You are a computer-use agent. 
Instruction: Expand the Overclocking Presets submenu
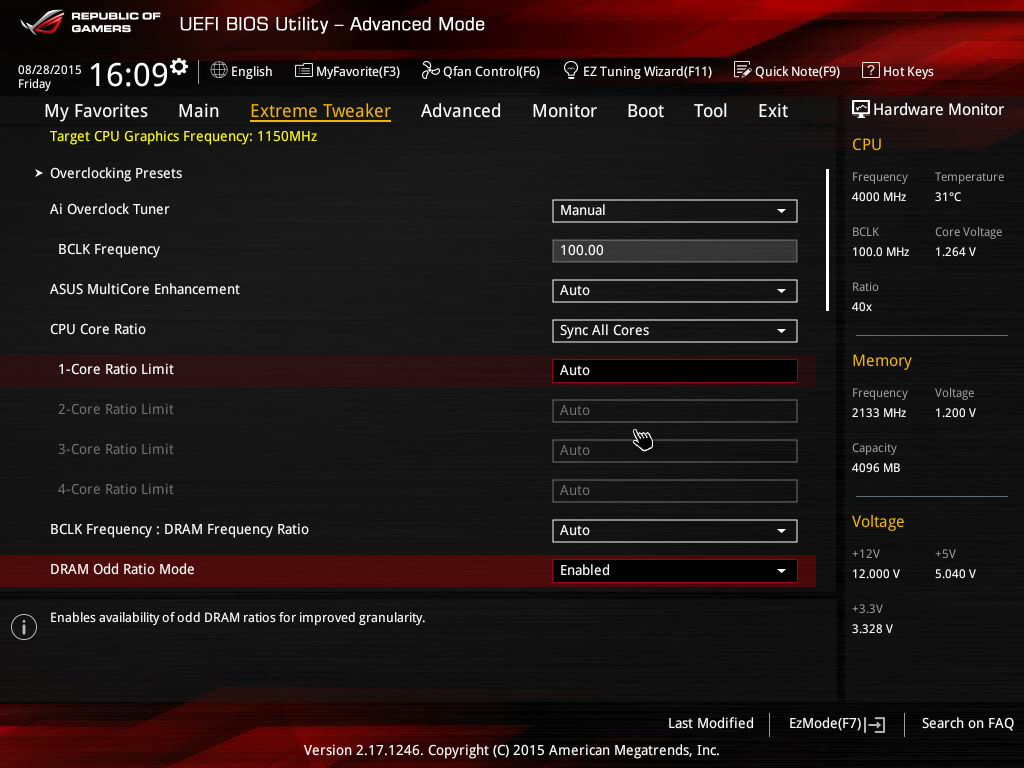coord(116,173)
